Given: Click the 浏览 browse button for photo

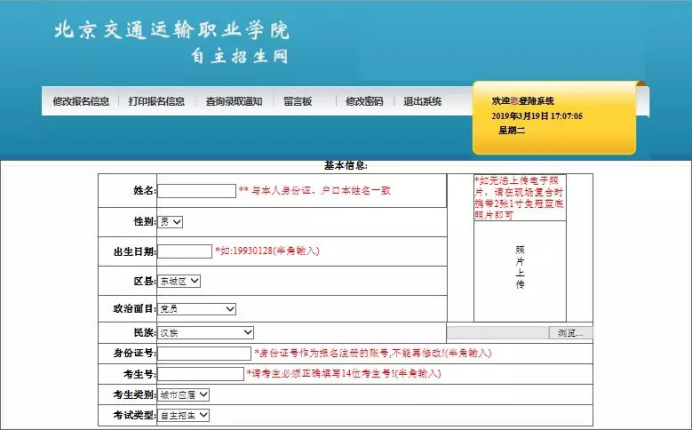Looking at the screenshot, I should point(570,332).
